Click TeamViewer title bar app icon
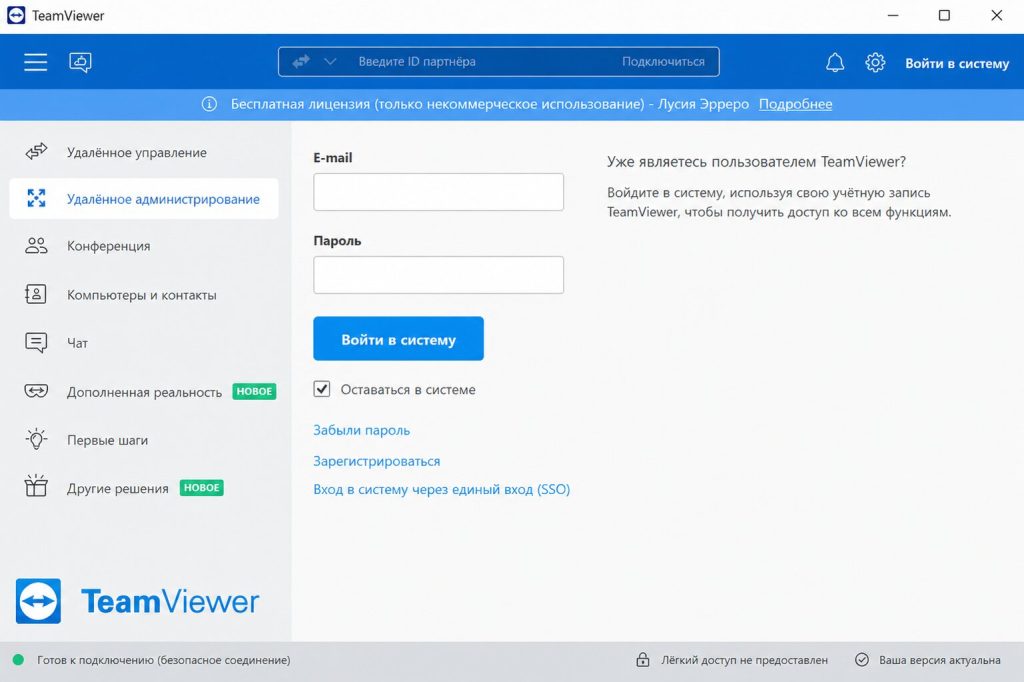 pos(16,15)
